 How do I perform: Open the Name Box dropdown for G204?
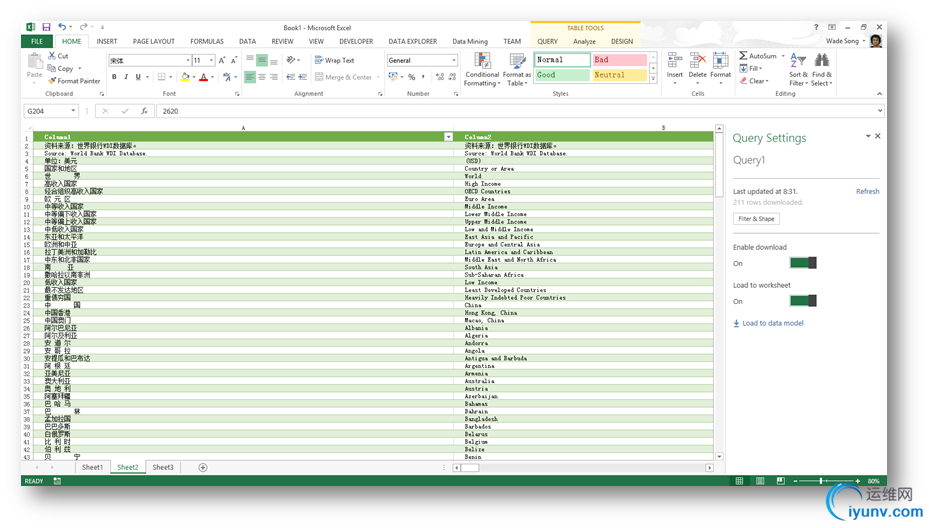[73, 111]
